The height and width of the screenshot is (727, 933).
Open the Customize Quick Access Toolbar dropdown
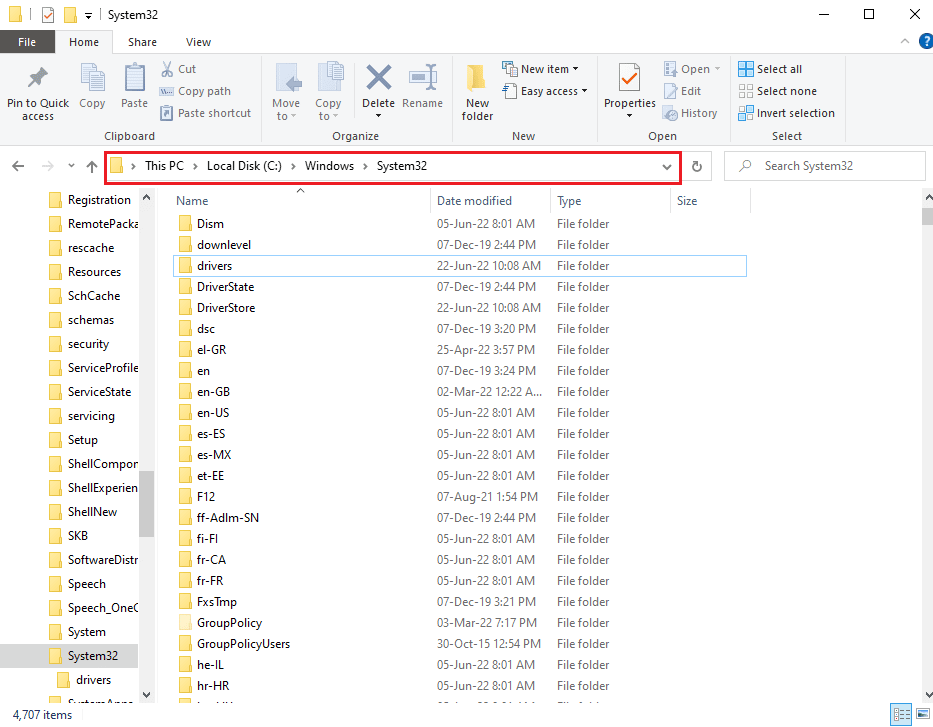click(88, 15)
